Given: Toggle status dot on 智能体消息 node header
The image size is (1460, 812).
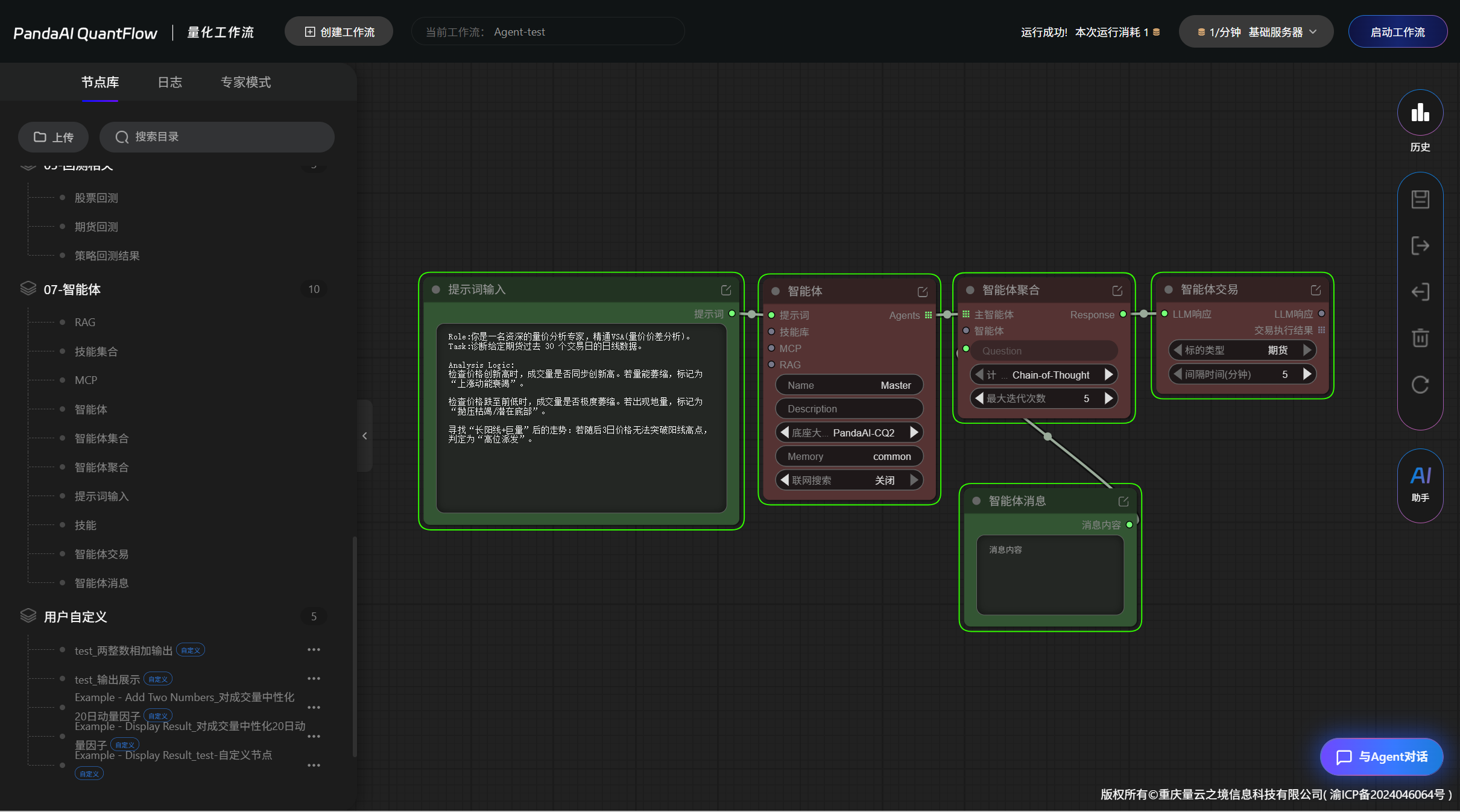Looking at the screenshot, I should [976, 501].
